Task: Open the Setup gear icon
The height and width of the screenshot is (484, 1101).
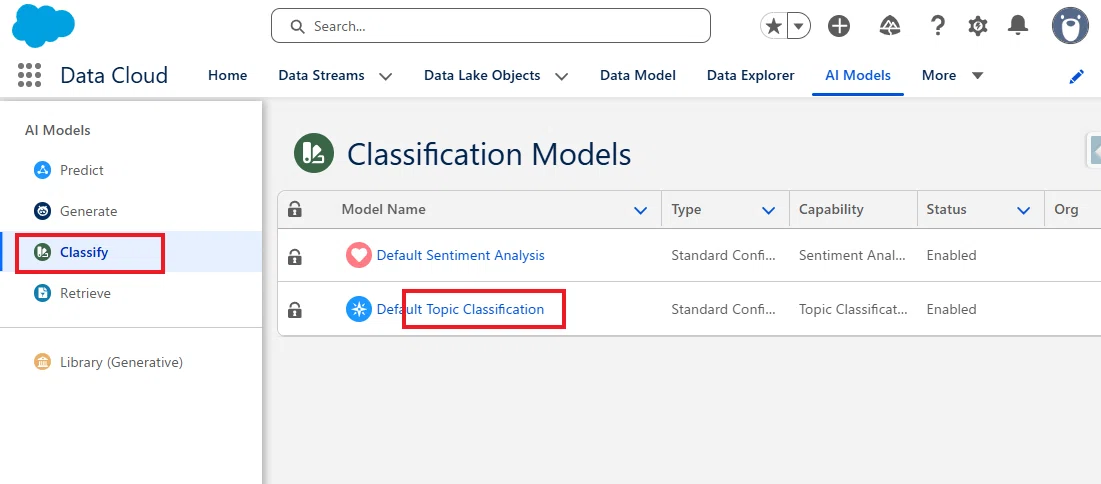Action: point(977,27)
